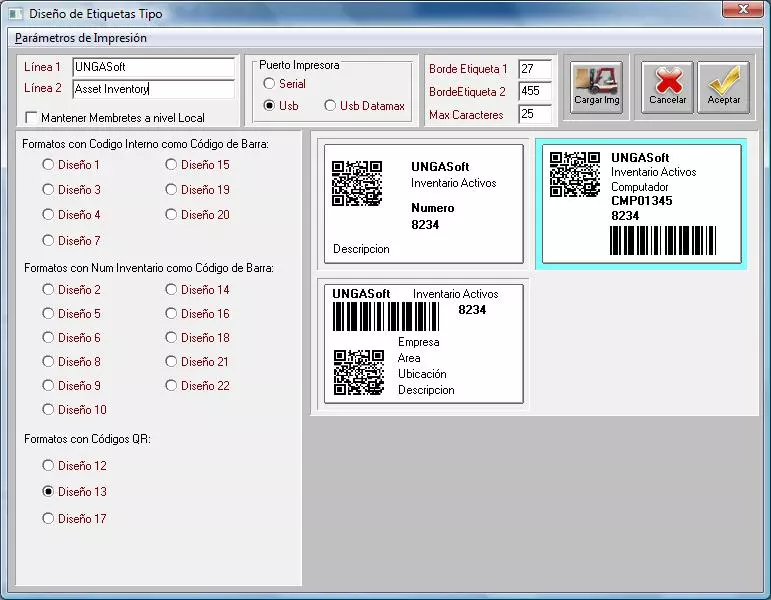Open the Parámetros de Impresión menu
The image size is (771, 600).
click(x=81, y=38)
